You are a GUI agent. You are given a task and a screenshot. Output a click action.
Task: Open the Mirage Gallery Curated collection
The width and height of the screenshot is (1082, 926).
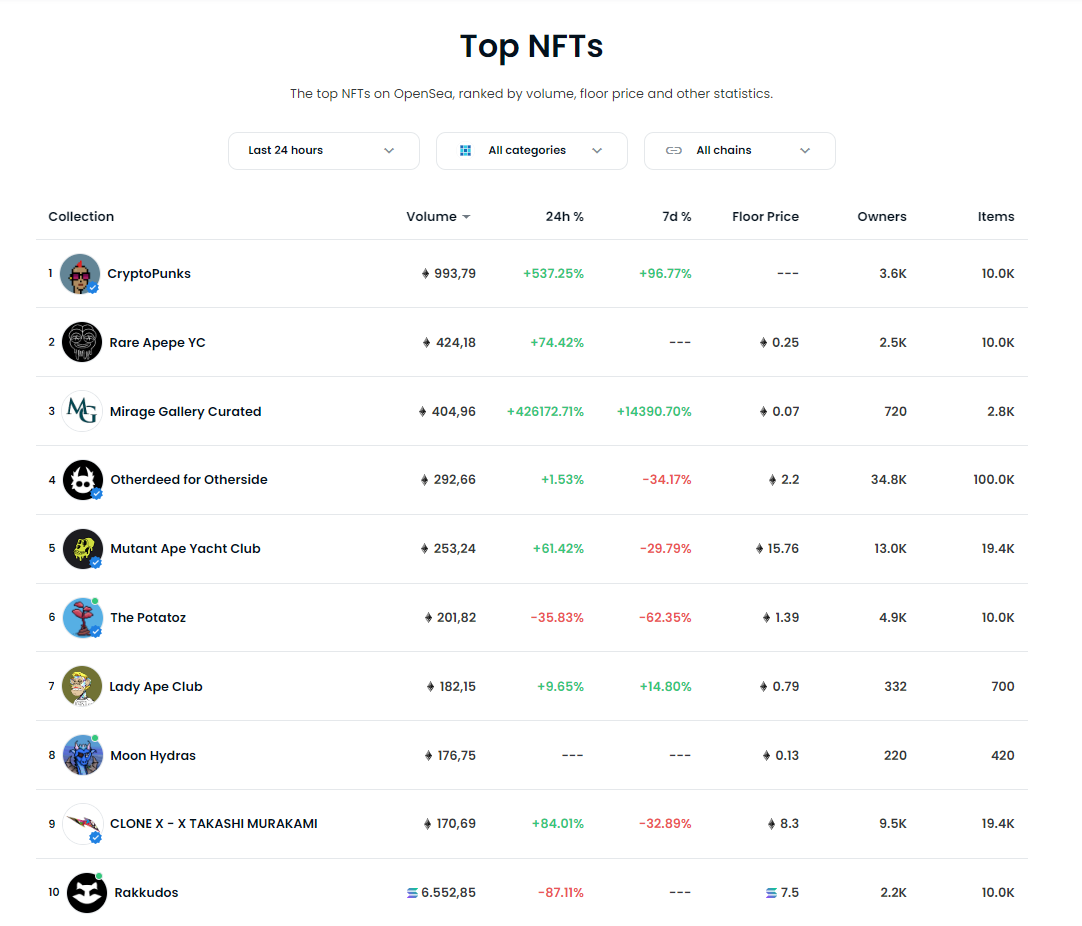click(186, 412)
